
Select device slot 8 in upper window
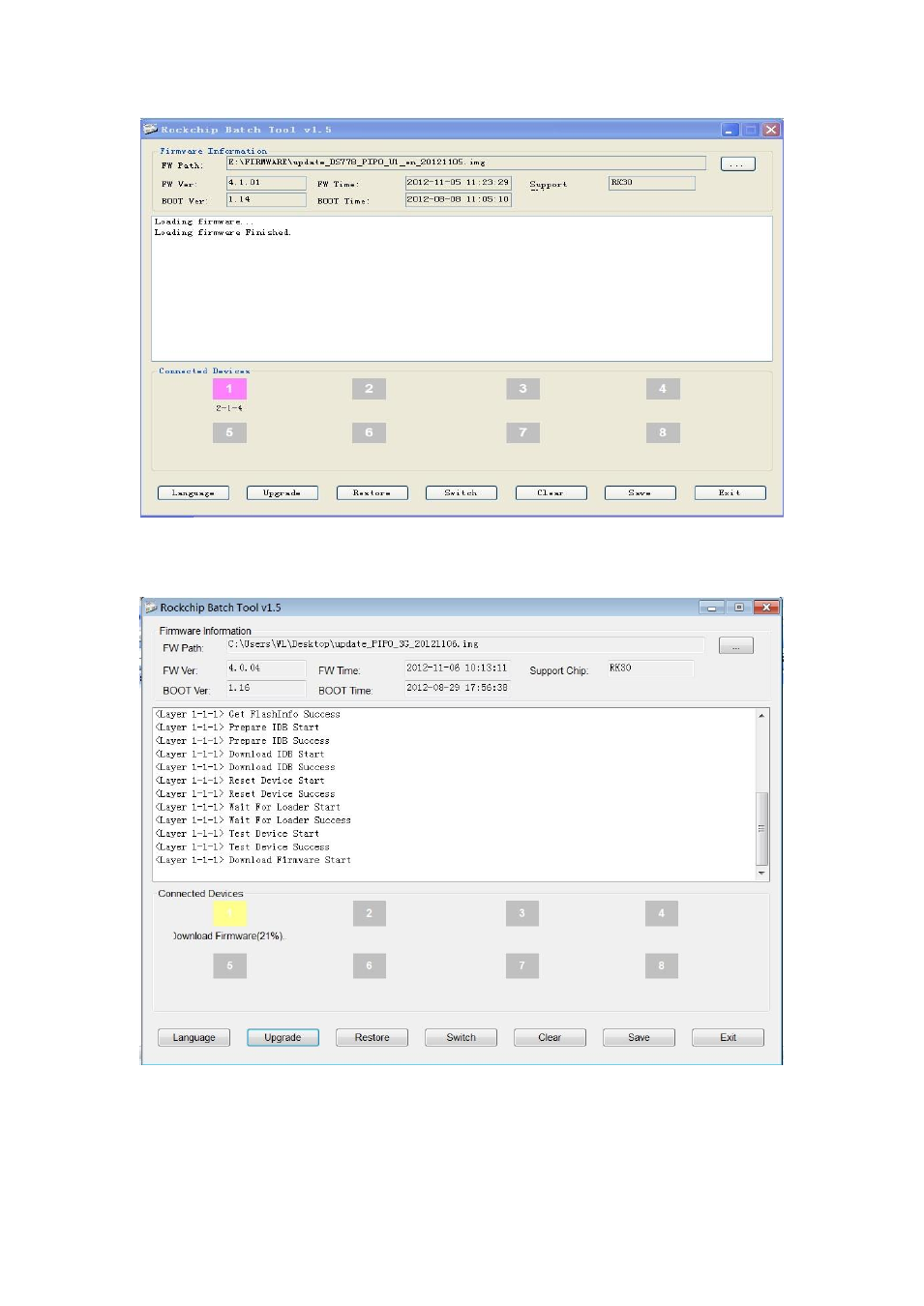[663, 432]
